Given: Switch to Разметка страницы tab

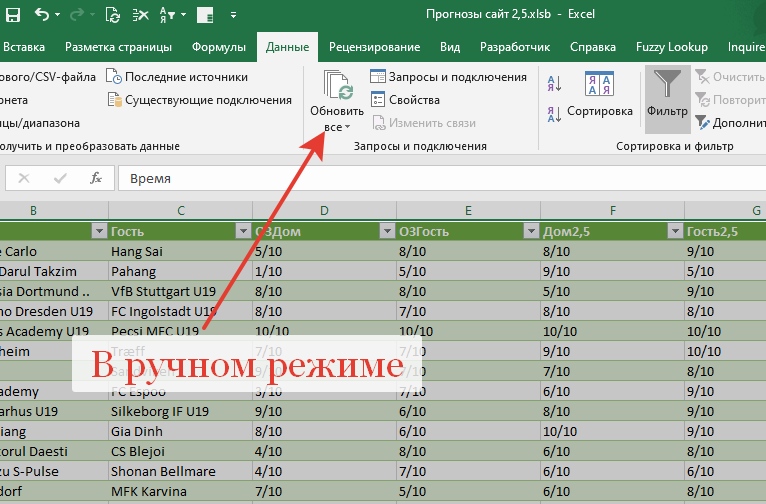Looking at the screenshot, I should (x=118, y=47).
